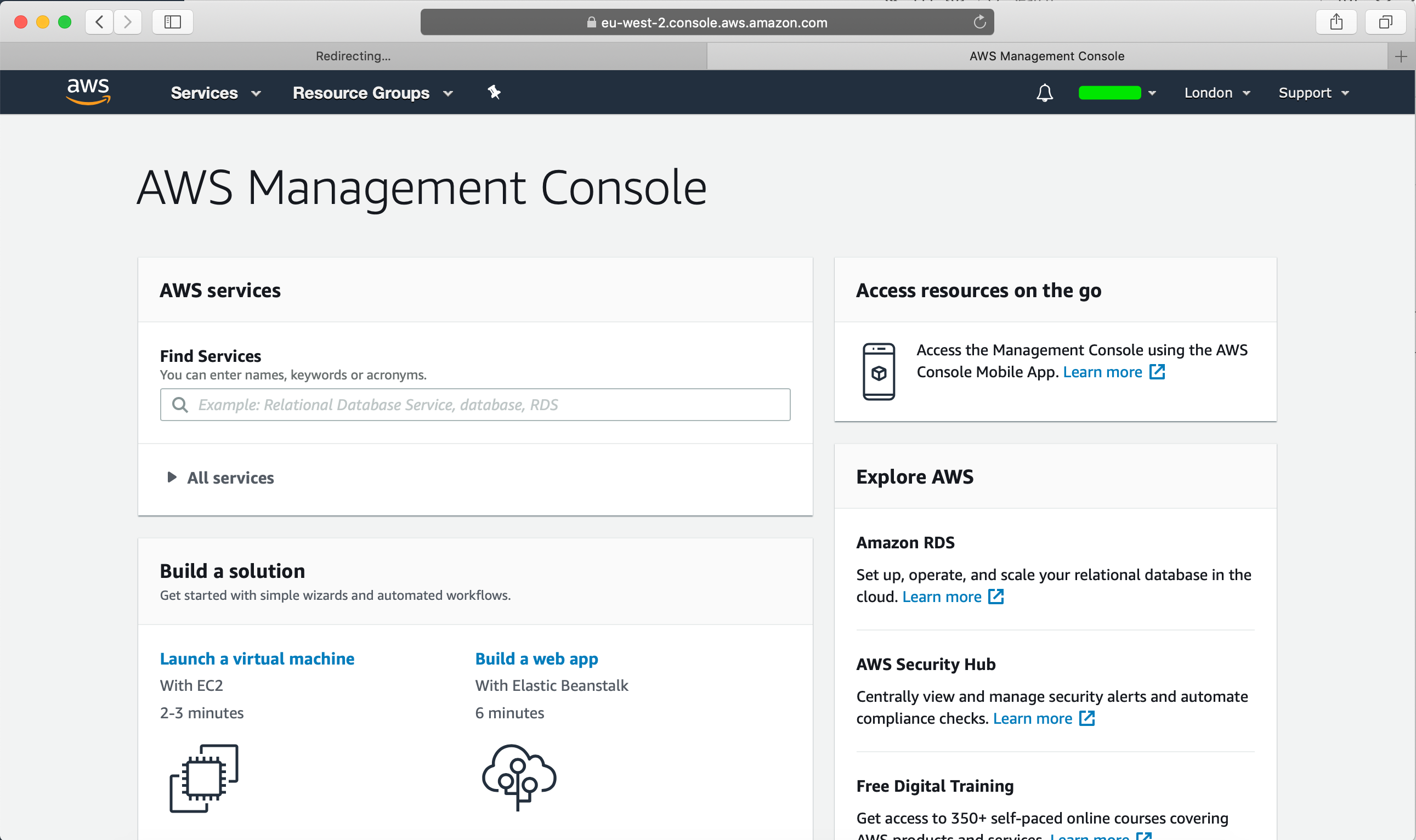Switch to AWS Management Console tab
The width and height of the screenshot is (1416, 840).
coord(1047,56)
